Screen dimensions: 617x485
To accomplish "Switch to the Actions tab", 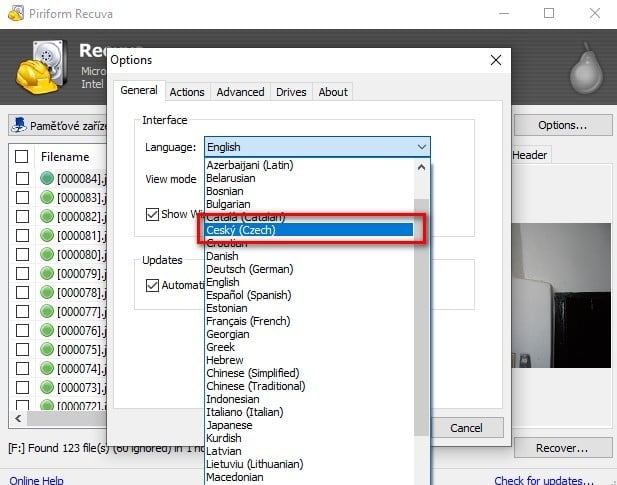I will pyautogui.click(x=187, y=92).
